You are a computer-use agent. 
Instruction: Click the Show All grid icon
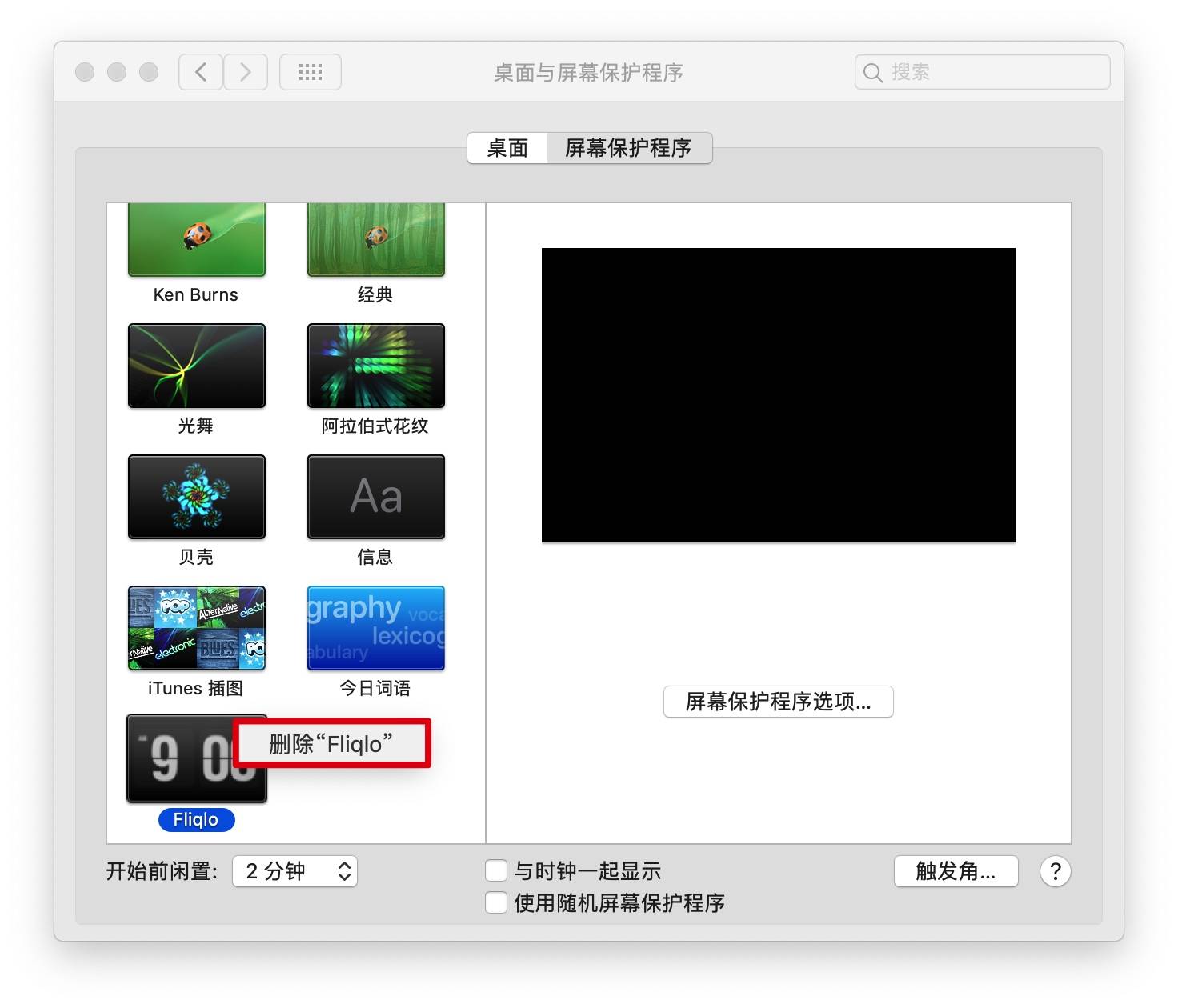coord(311,71)
